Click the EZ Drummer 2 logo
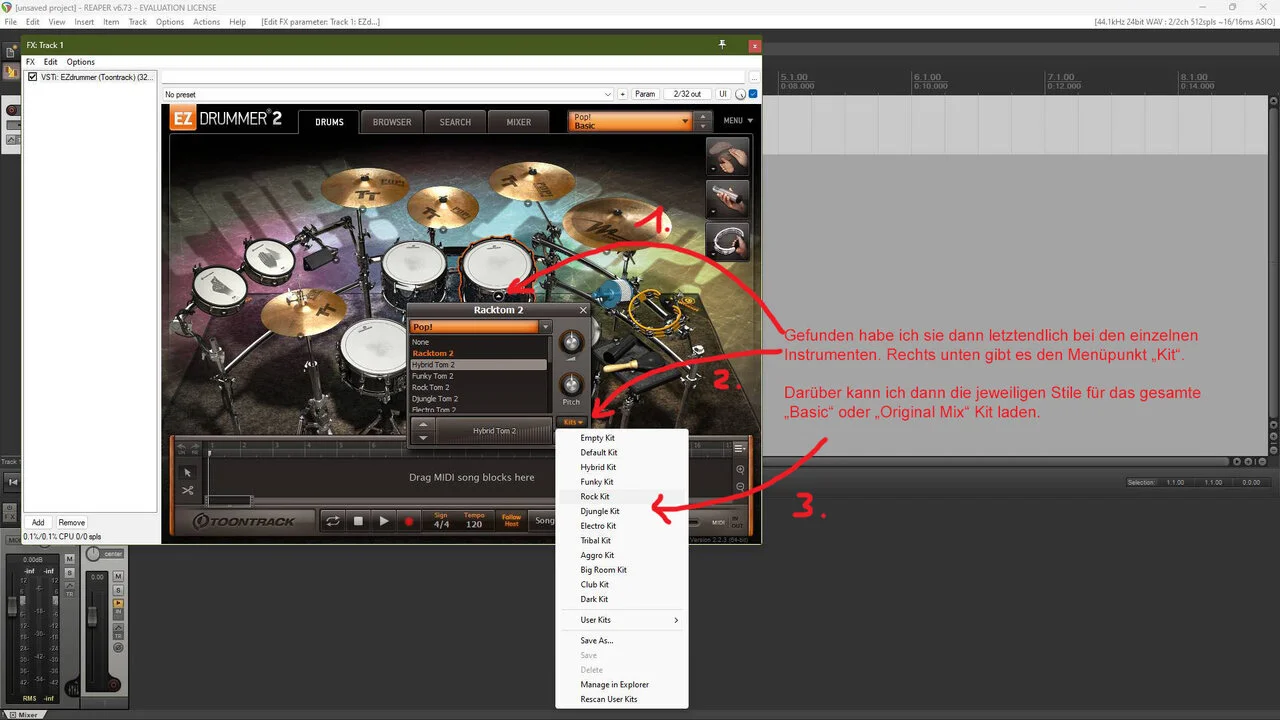Viewport: 1280px width, 720px height. tap(226, 120)
